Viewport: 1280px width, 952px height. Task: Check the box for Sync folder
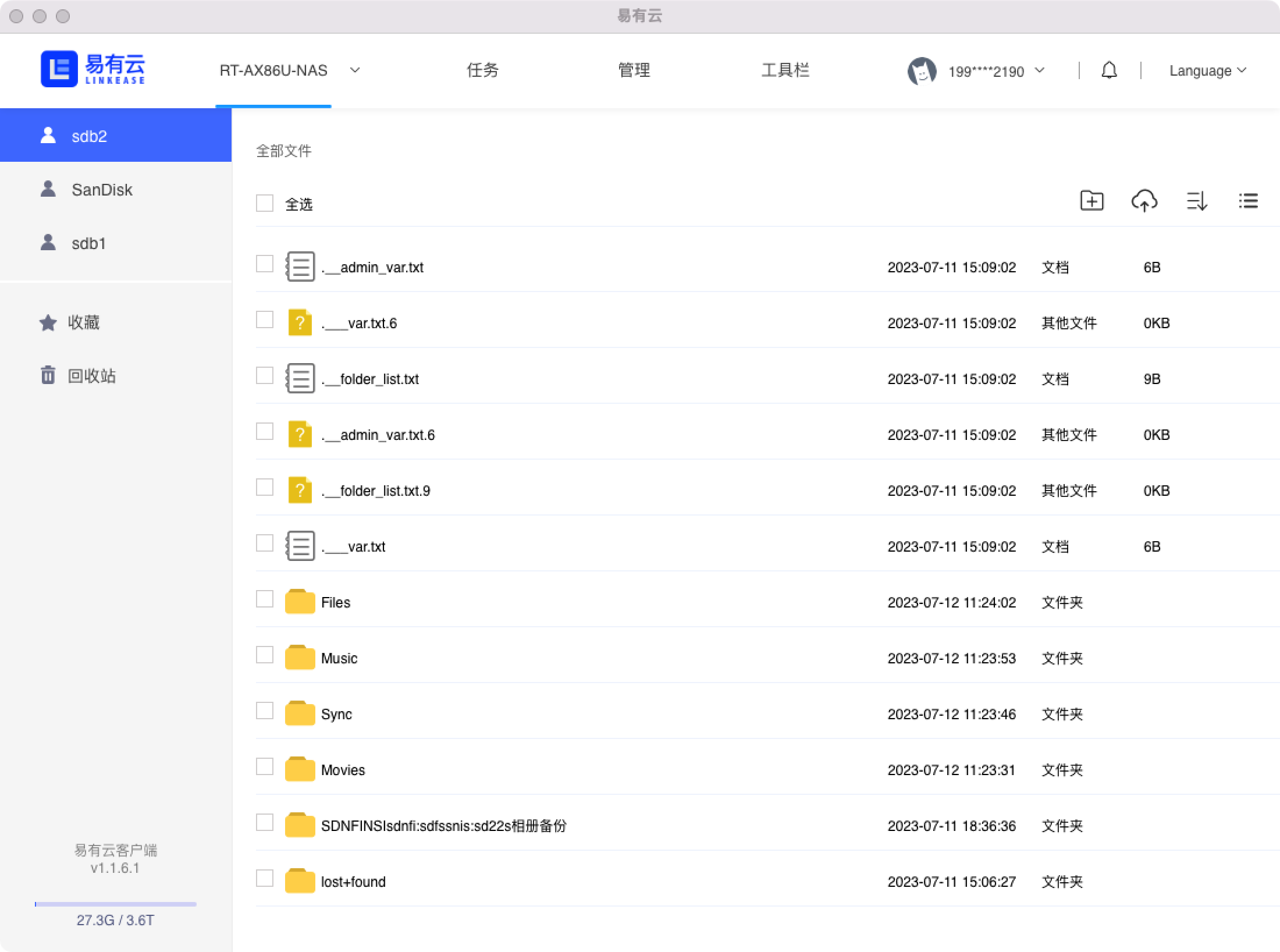coord(265,711)
